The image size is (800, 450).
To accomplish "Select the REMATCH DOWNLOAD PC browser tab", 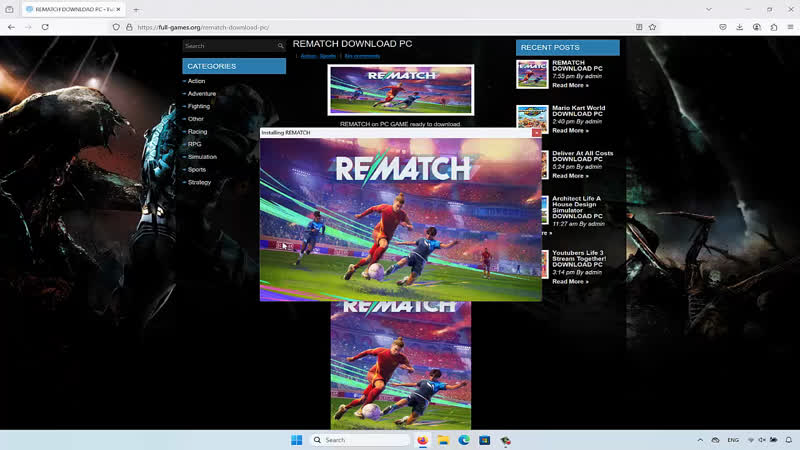I will point(73,9).
